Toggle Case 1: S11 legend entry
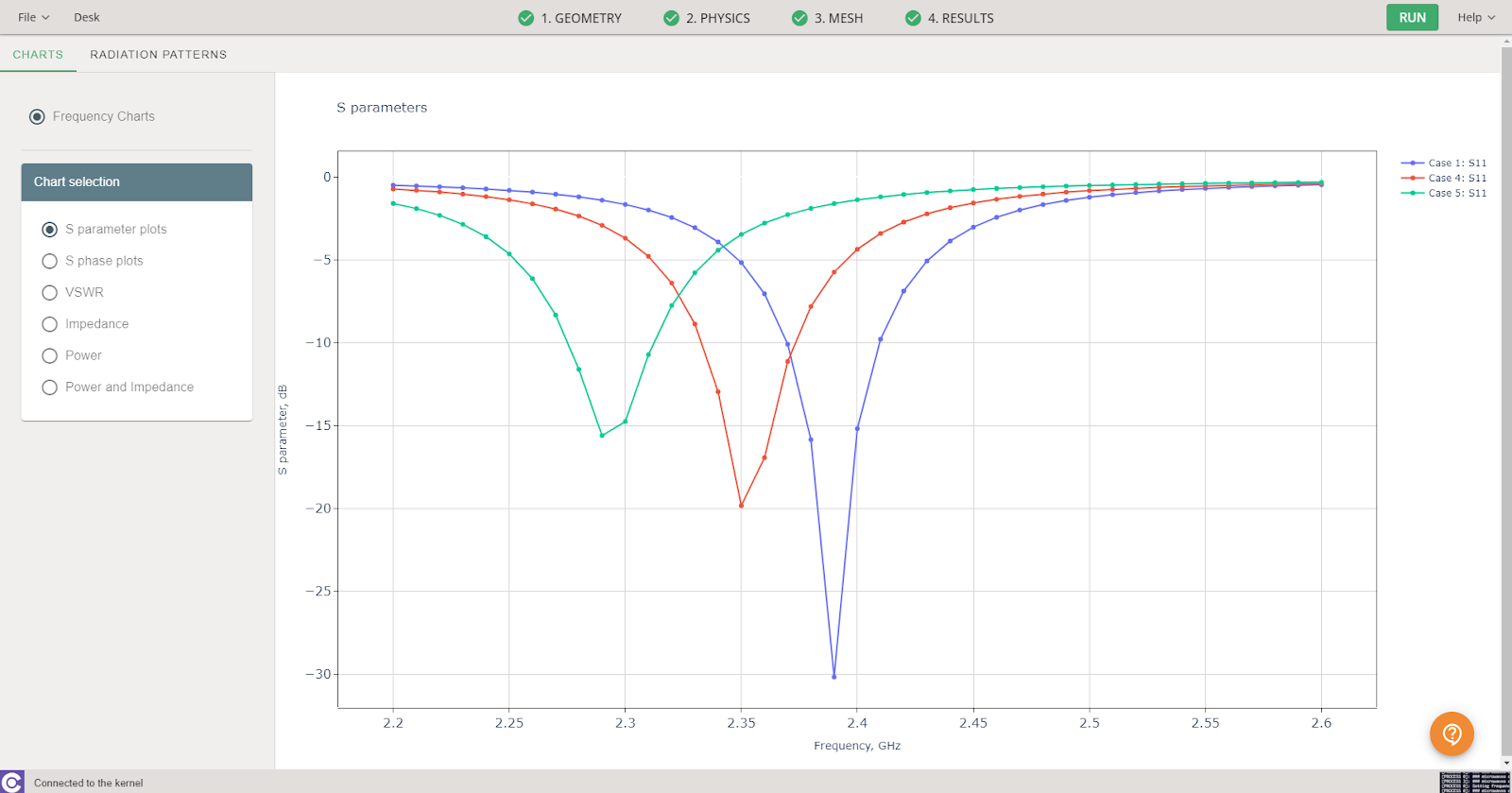Viewport: 1512px width, 793px height. [1444, 164]
